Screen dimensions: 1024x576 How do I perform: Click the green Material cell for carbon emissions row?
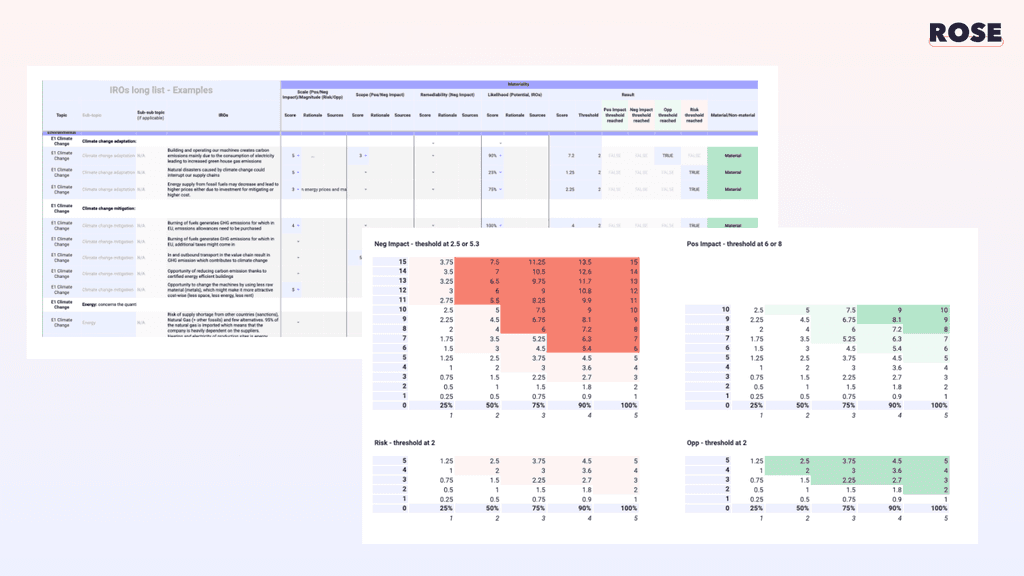point(732,155)
